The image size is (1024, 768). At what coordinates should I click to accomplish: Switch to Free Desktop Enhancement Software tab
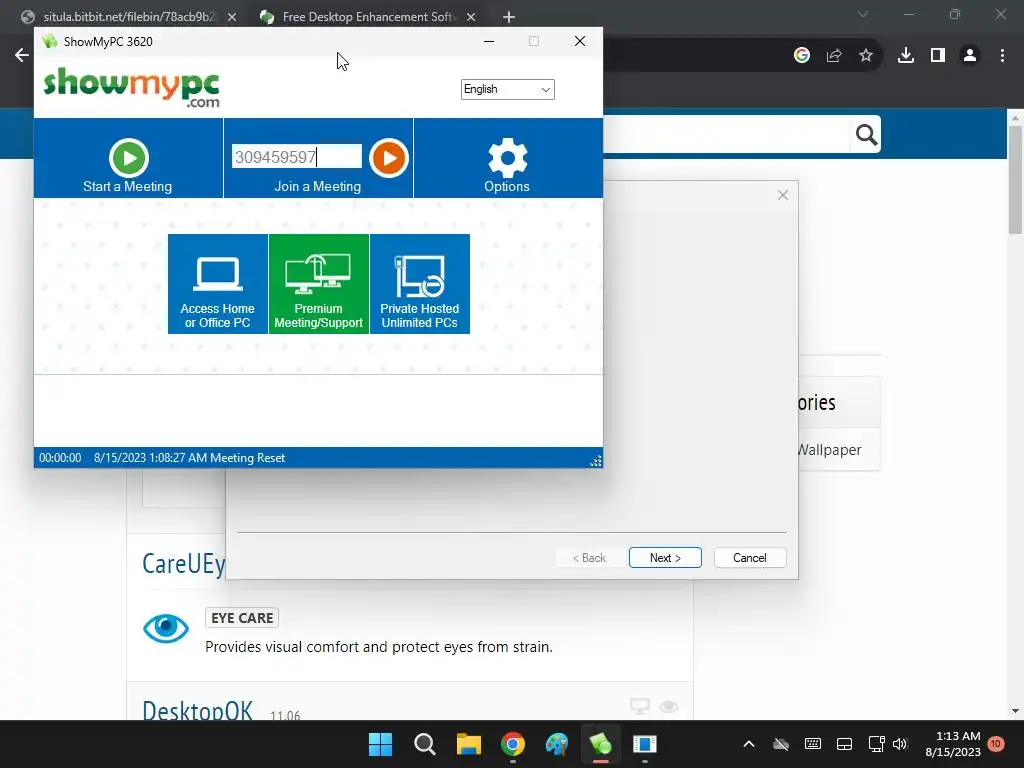(368, 17)
